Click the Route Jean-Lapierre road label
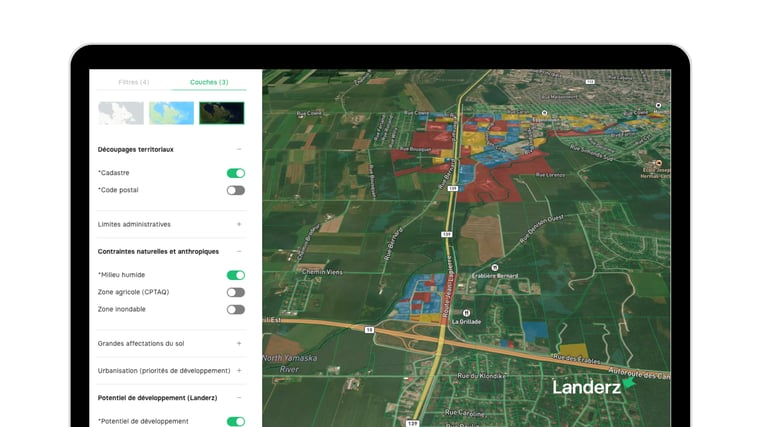Image resolution: width=760 pixels, height=427 pixels. coord(448,286)
